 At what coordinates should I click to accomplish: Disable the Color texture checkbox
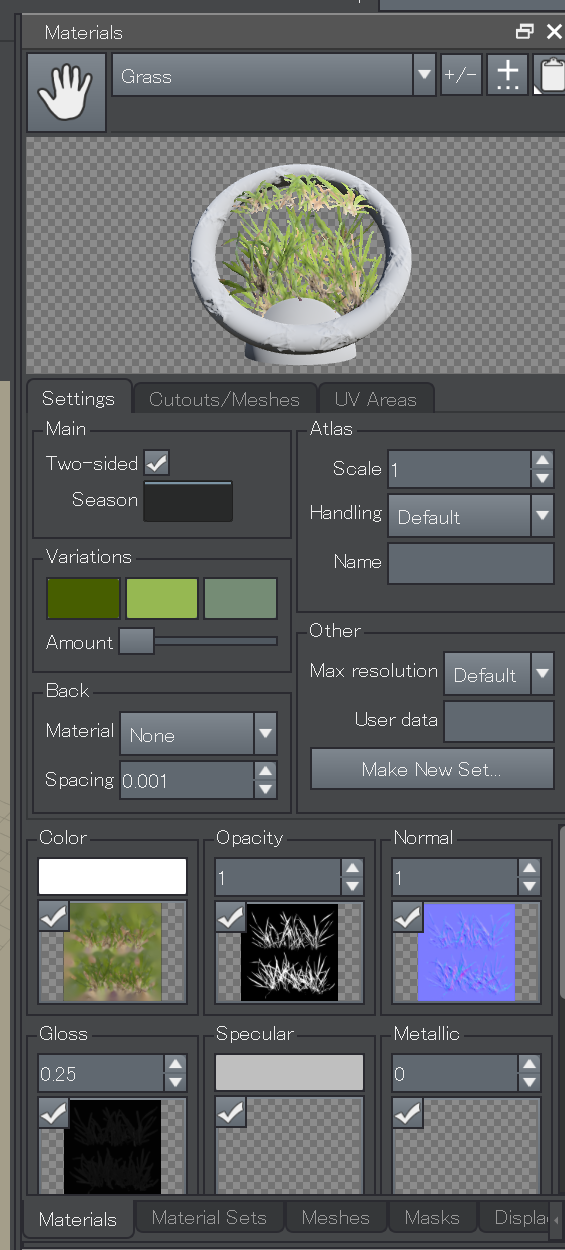click(x=53, y=916)
